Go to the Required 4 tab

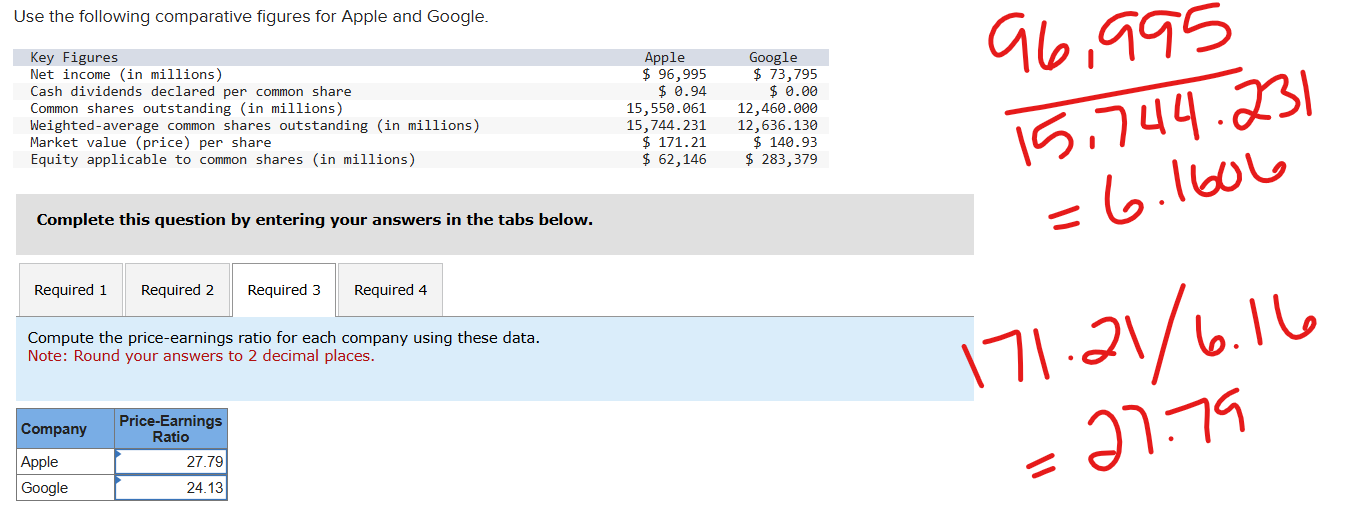pyautogui.click(x=390, y=290)
